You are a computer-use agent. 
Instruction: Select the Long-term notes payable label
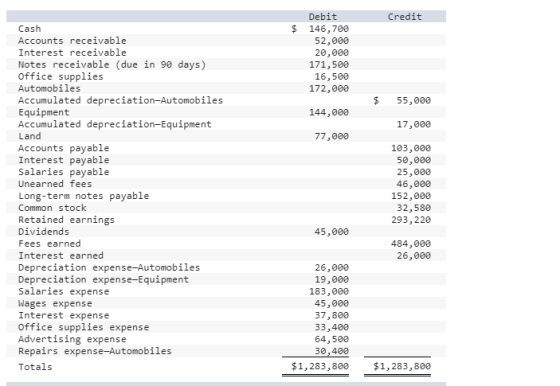[x=84, y=196]
